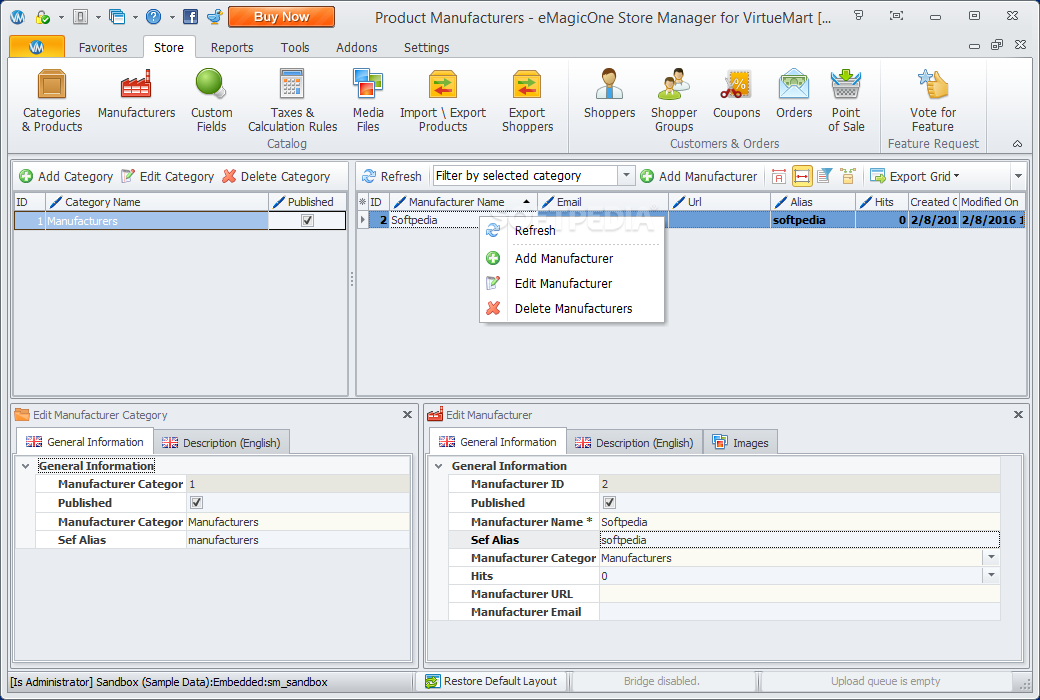Switch to the Reports ribbon tab
Viewport: 1040px width, 700px height.
[x=231, y=47]
